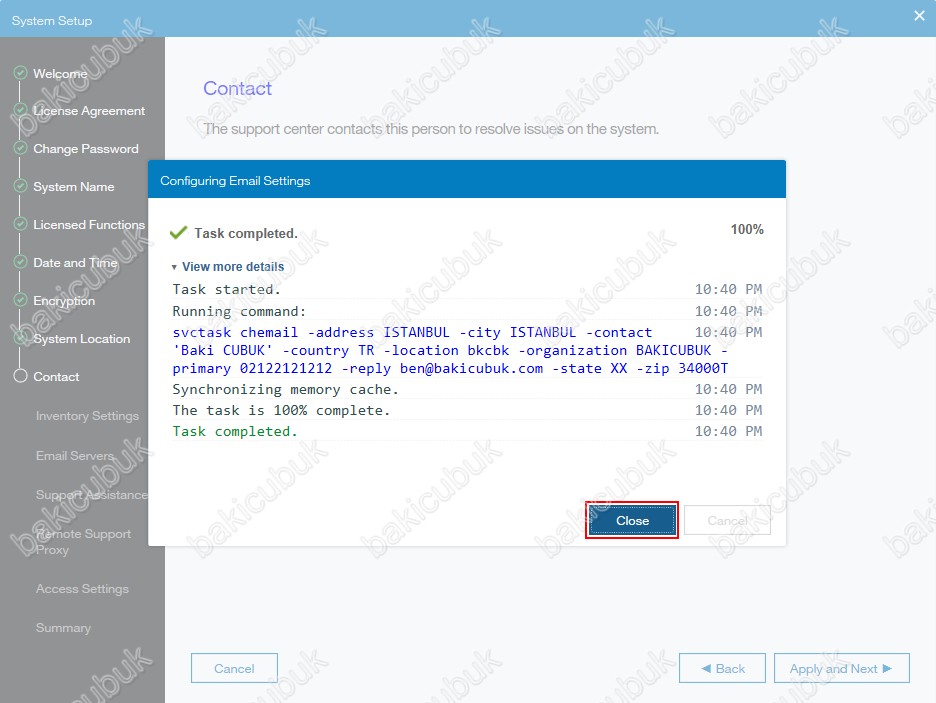
Task: Click the System Setup window title
Action: pyautogui.click(x=52, y=21)
